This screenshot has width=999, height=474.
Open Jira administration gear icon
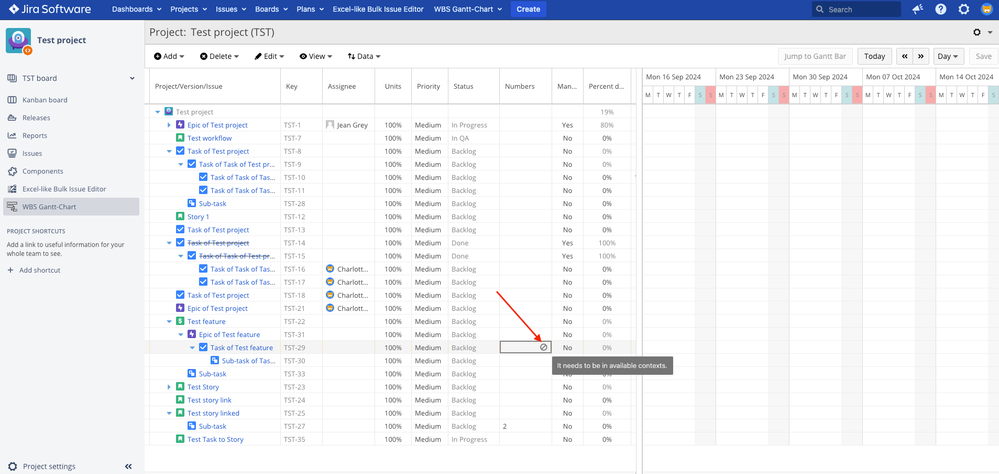964,10
